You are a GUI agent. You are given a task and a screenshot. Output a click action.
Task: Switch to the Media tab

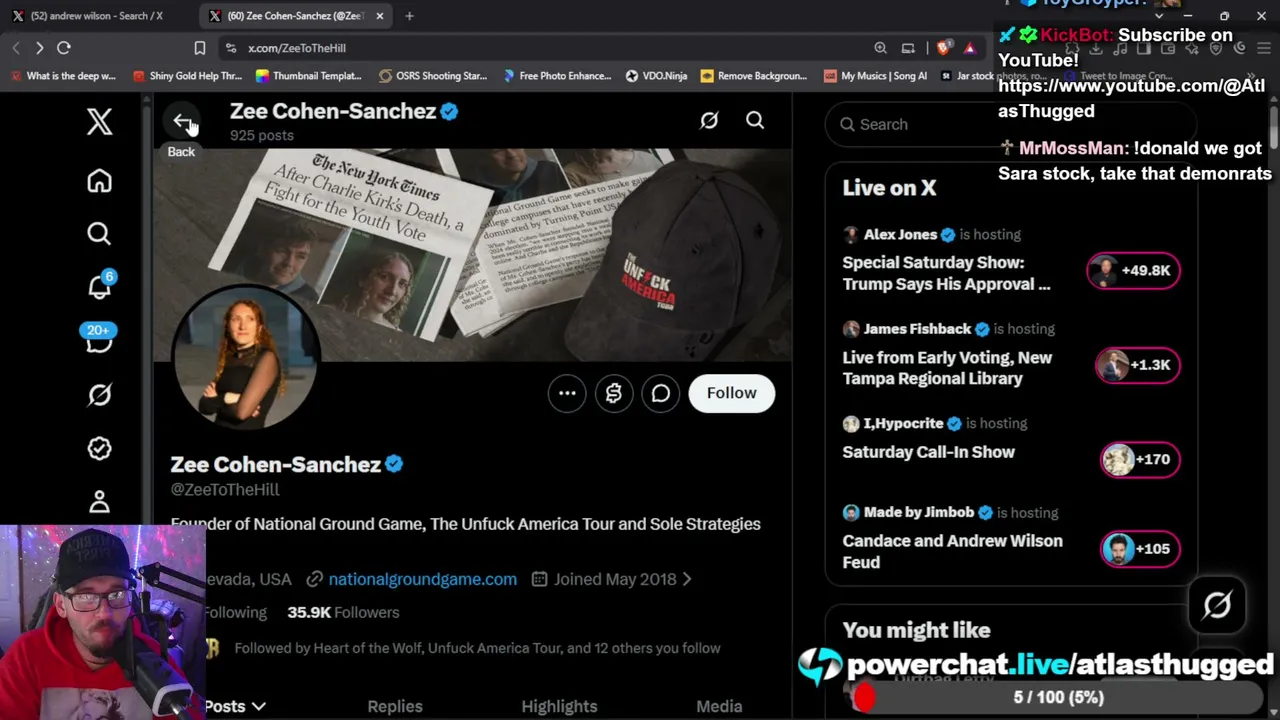719,706
